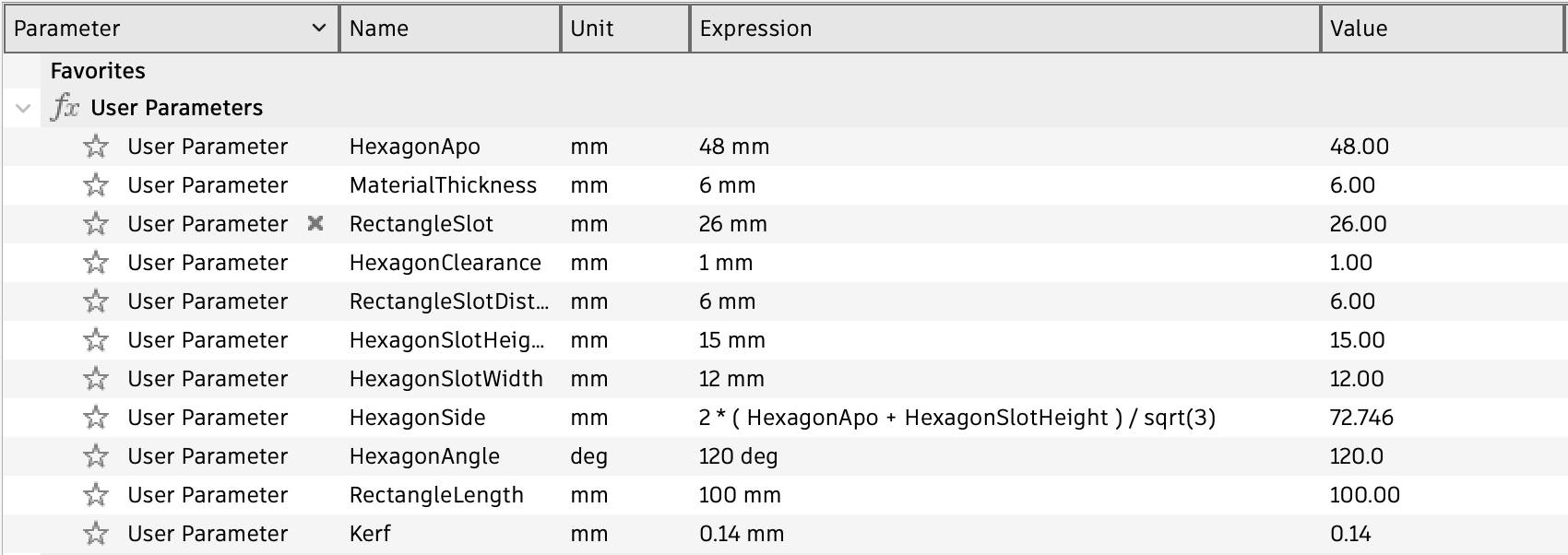This screenshot has height=555, width=1568.
Task: Open the Parameter column dropdown arrow
Action: 319,29
